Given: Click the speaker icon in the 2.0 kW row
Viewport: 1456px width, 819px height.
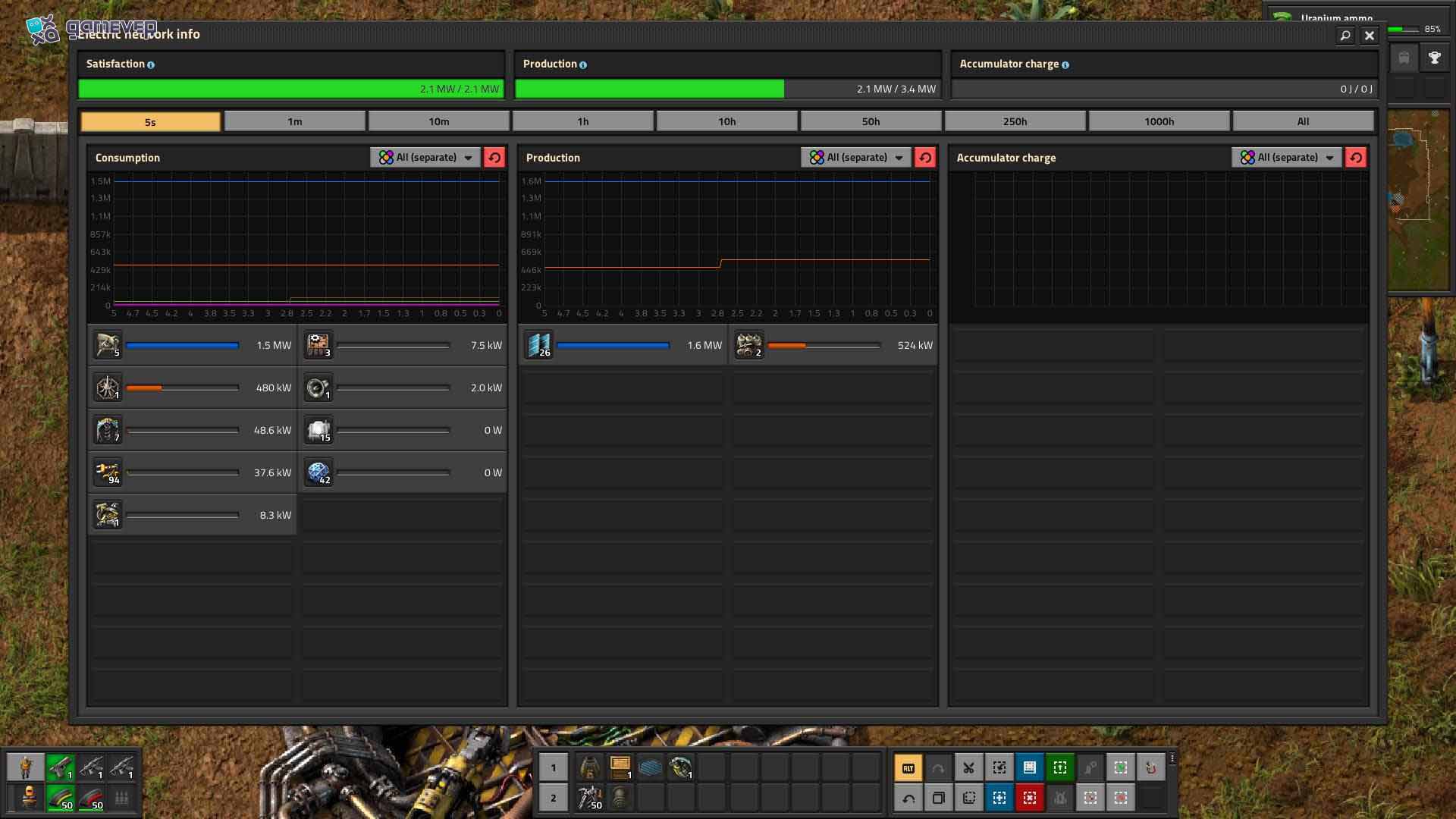Looking at the screenshot, I should [318, 388].
